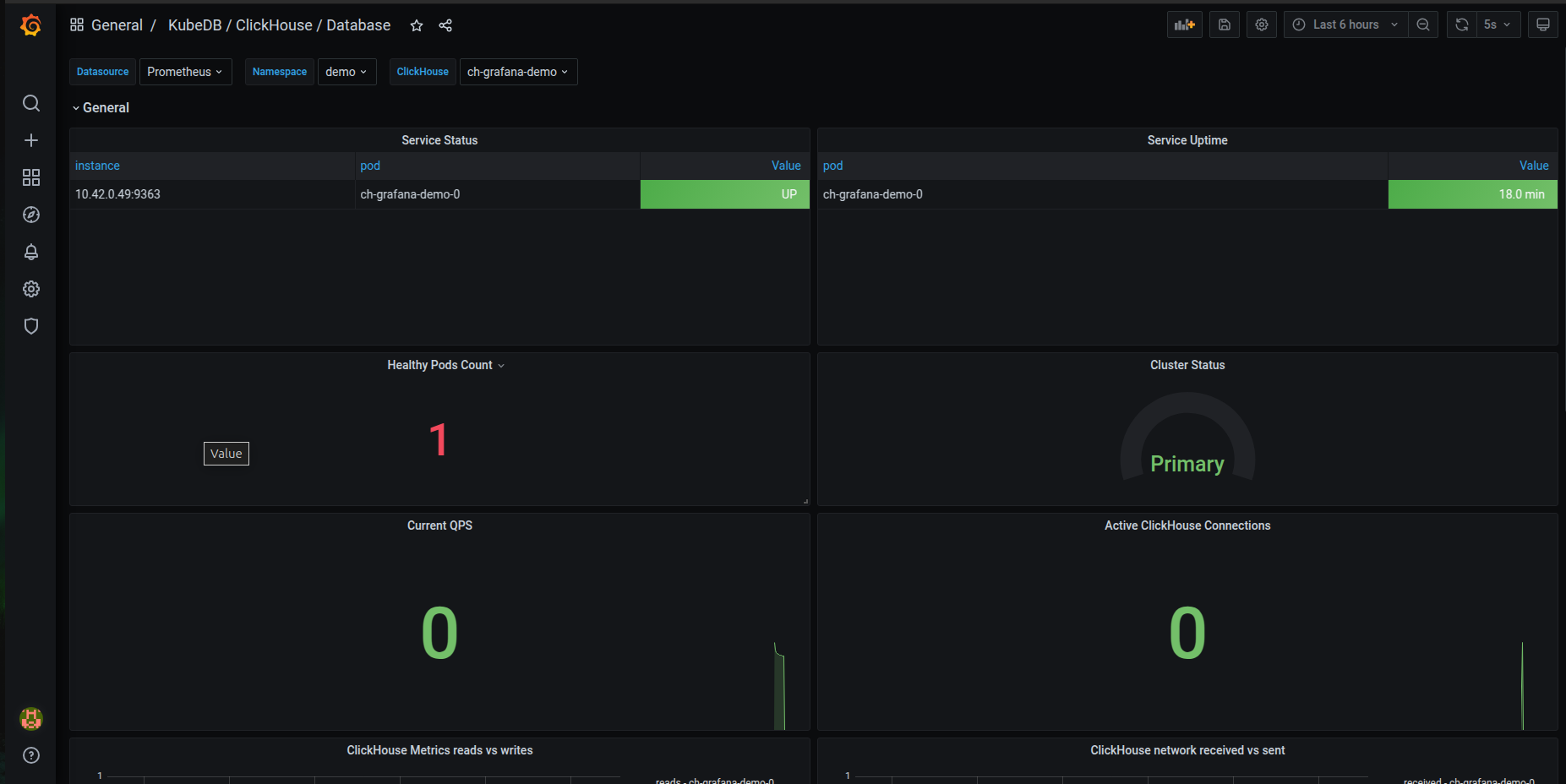Share the dashboard via share icon
The height and width of the screenshot is (784, 1566).
pyautogui.click(x=445, y=25)
